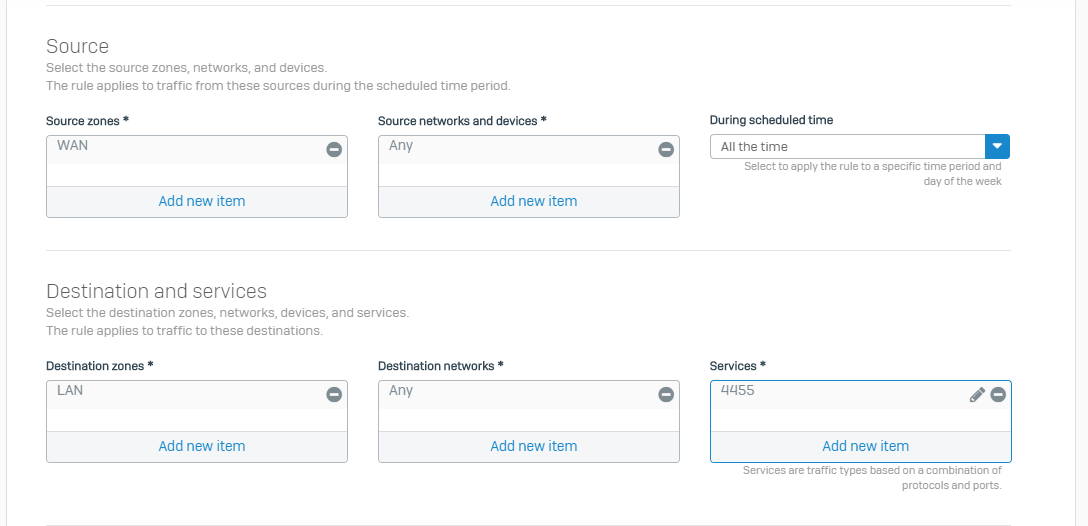Select the 4455 entry in Services
The width and height of the screenshot is (1088, 526).
738,391
